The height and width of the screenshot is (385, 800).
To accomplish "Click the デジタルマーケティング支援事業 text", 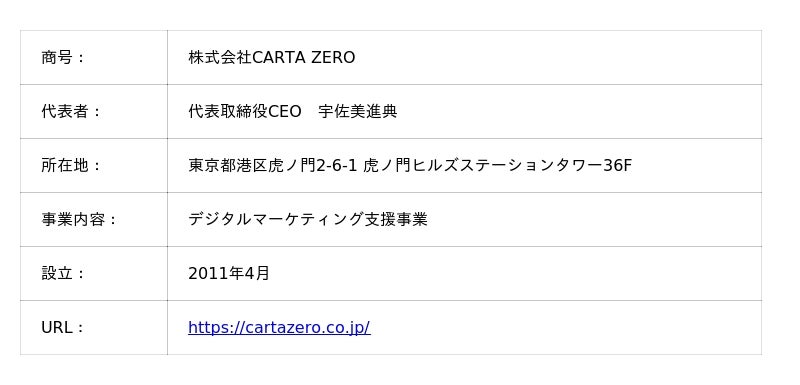I will click(308, 220).
